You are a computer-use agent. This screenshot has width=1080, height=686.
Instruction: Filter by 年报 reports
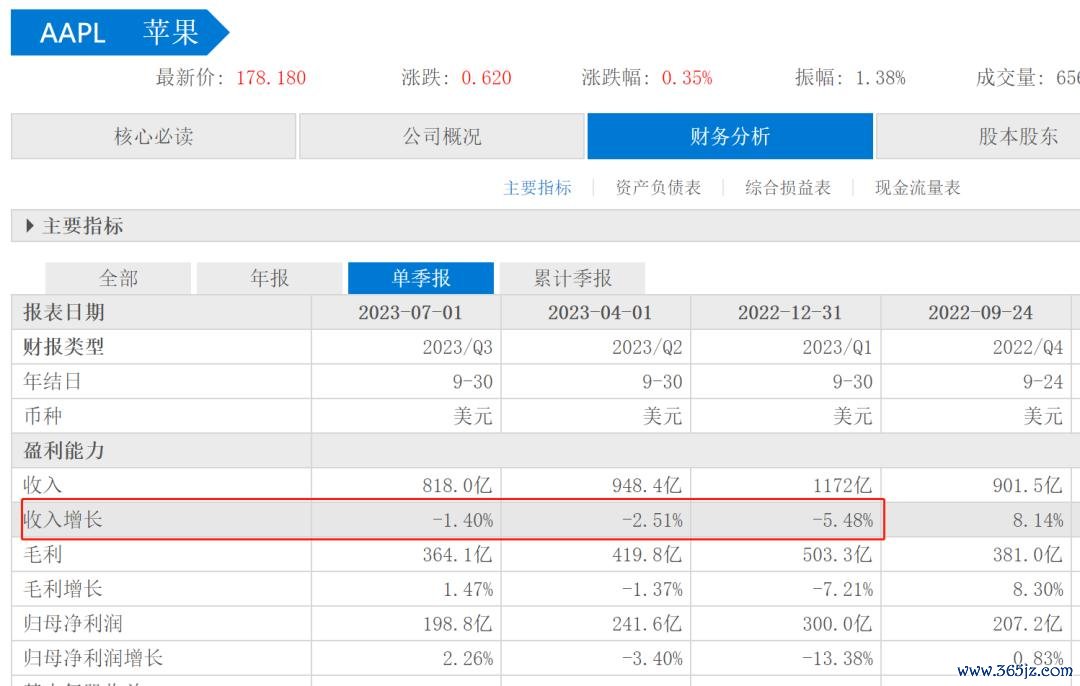pos(269,278)
